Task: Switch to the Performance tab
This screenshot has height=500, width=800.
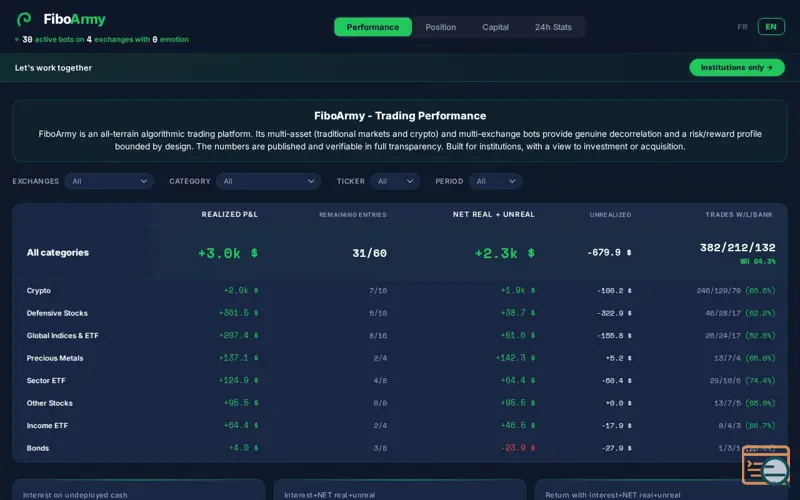Action: (373, 27)
